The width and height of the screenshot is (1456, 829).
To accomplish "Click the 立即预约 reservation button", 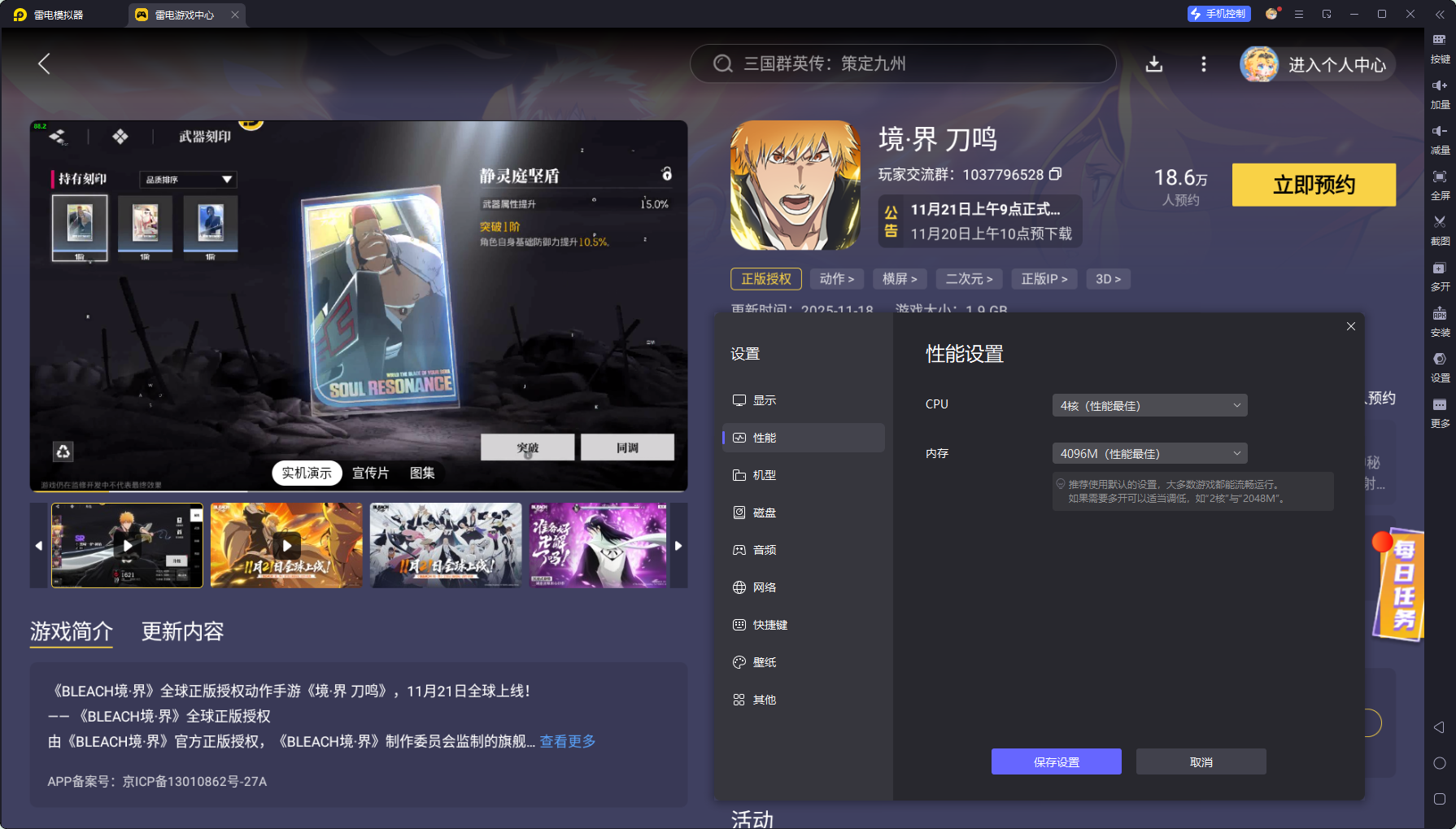I will click(1313, 185).
